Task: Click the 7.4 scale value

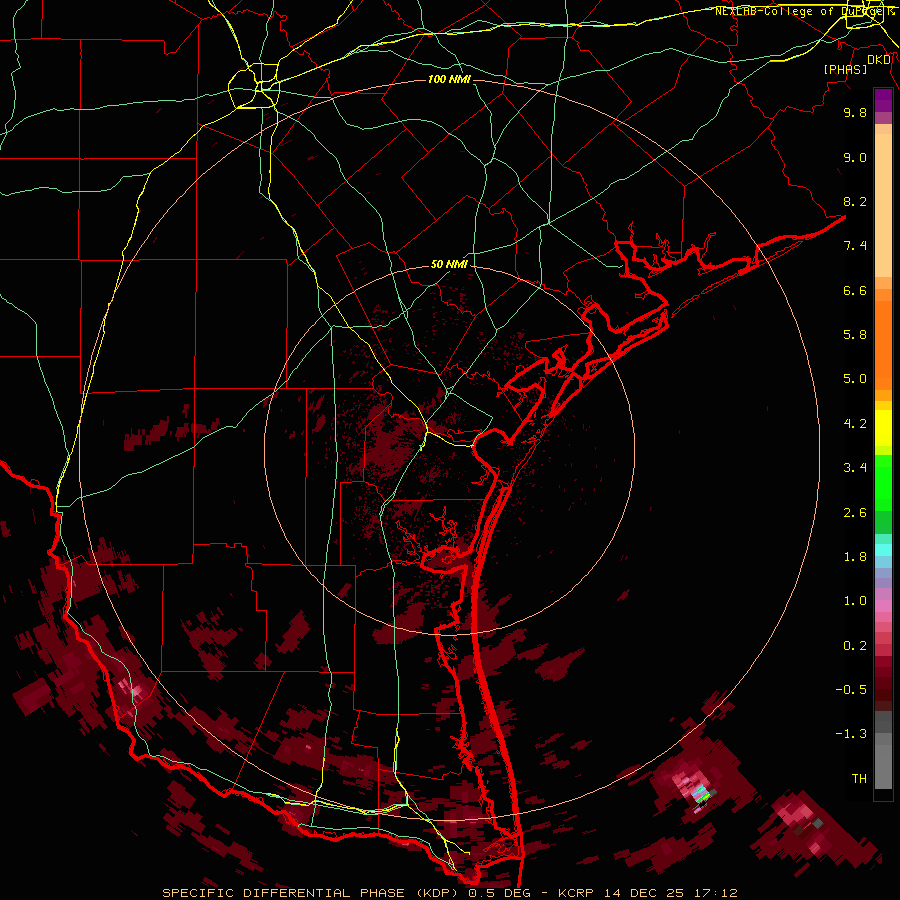Action: 855,246
